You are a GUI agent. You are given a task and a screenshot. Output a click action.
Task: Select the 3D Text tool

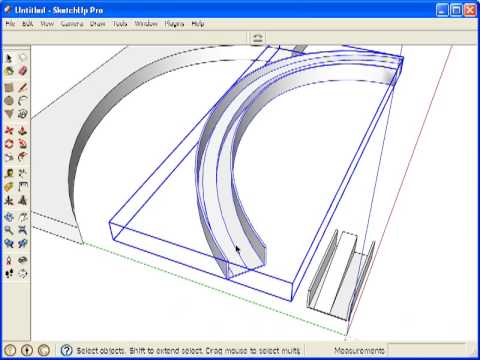23,200
